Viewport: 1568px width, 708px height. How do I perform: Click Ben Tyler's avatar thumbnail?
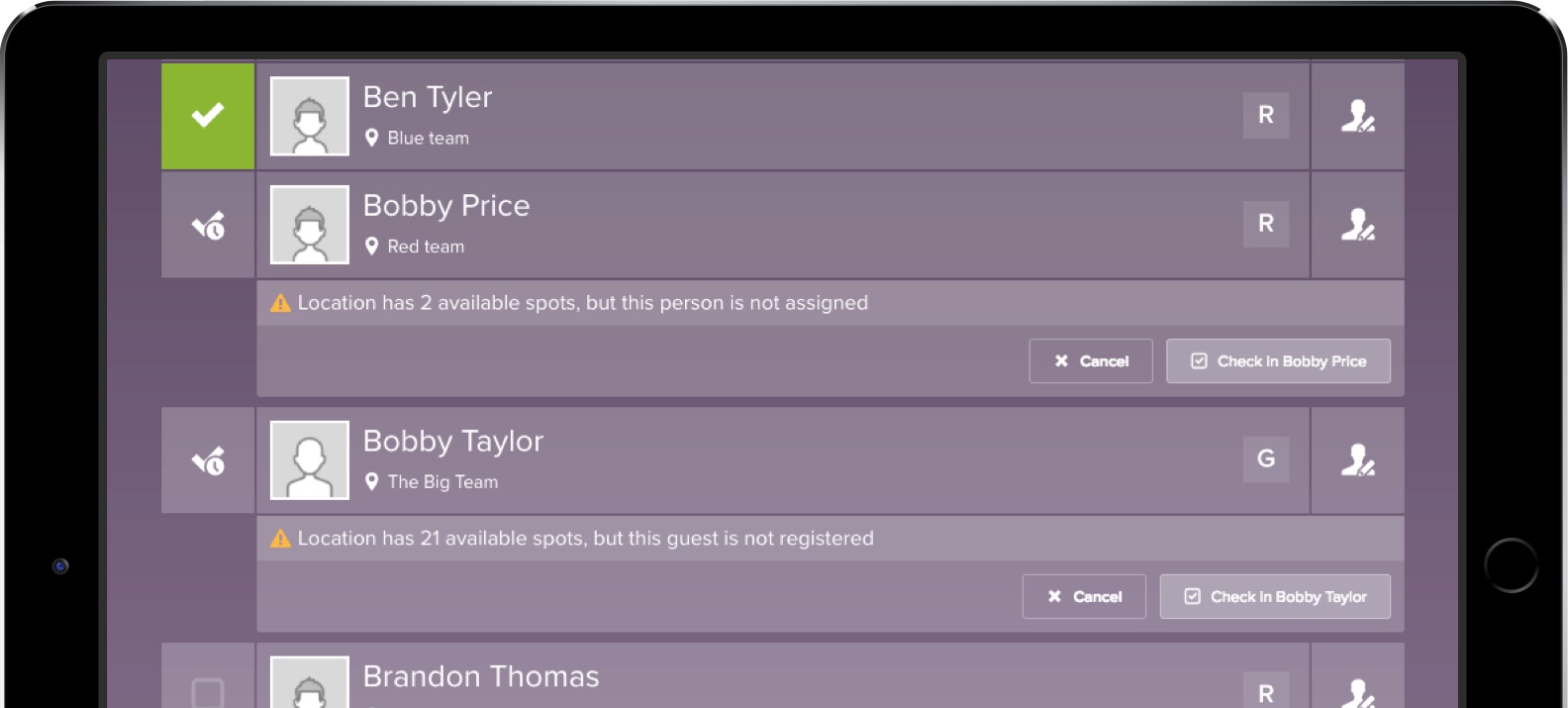coord(310,116)
